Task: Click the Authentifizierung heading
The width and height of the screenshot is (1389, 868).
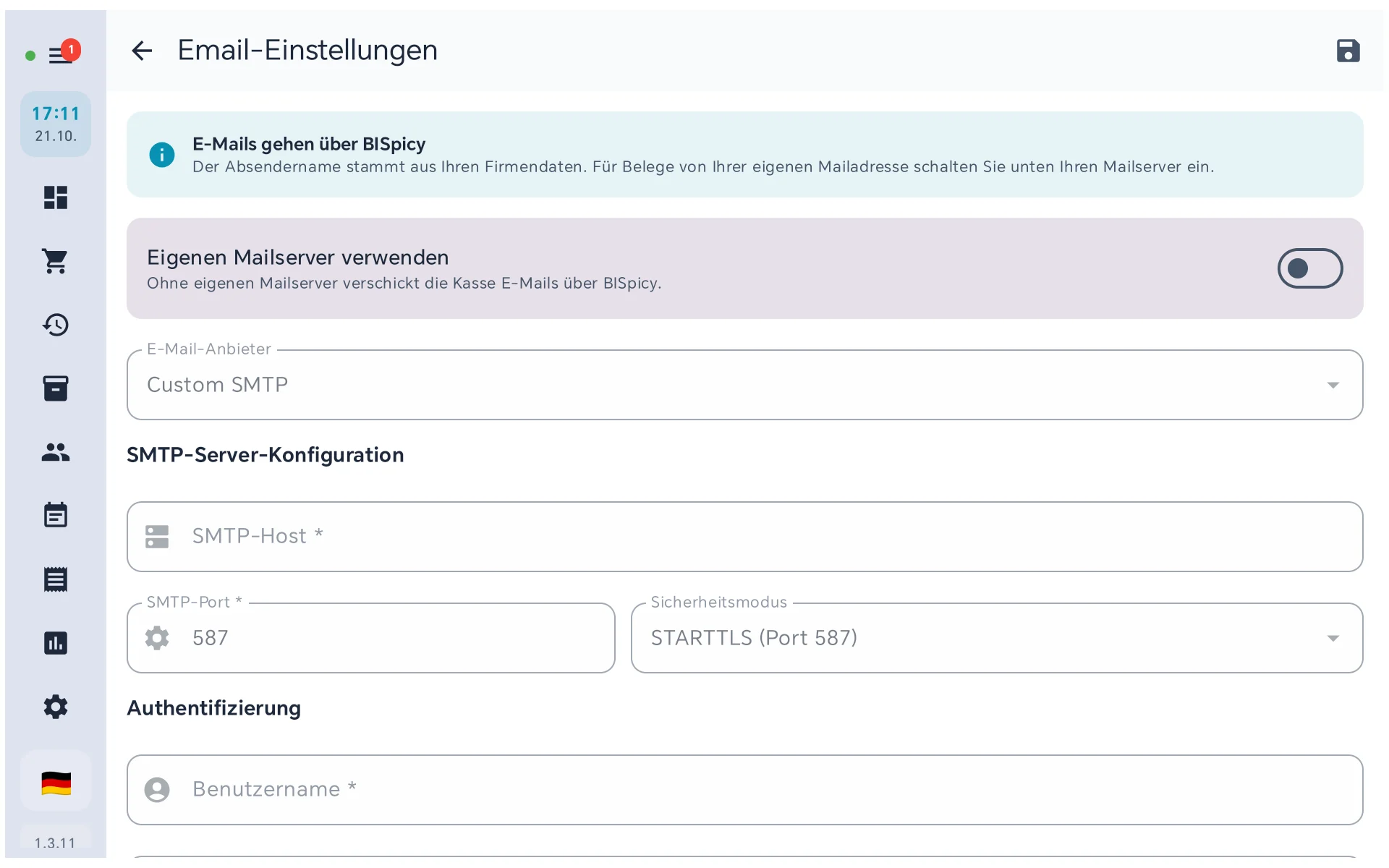Action: click(214, 708)
